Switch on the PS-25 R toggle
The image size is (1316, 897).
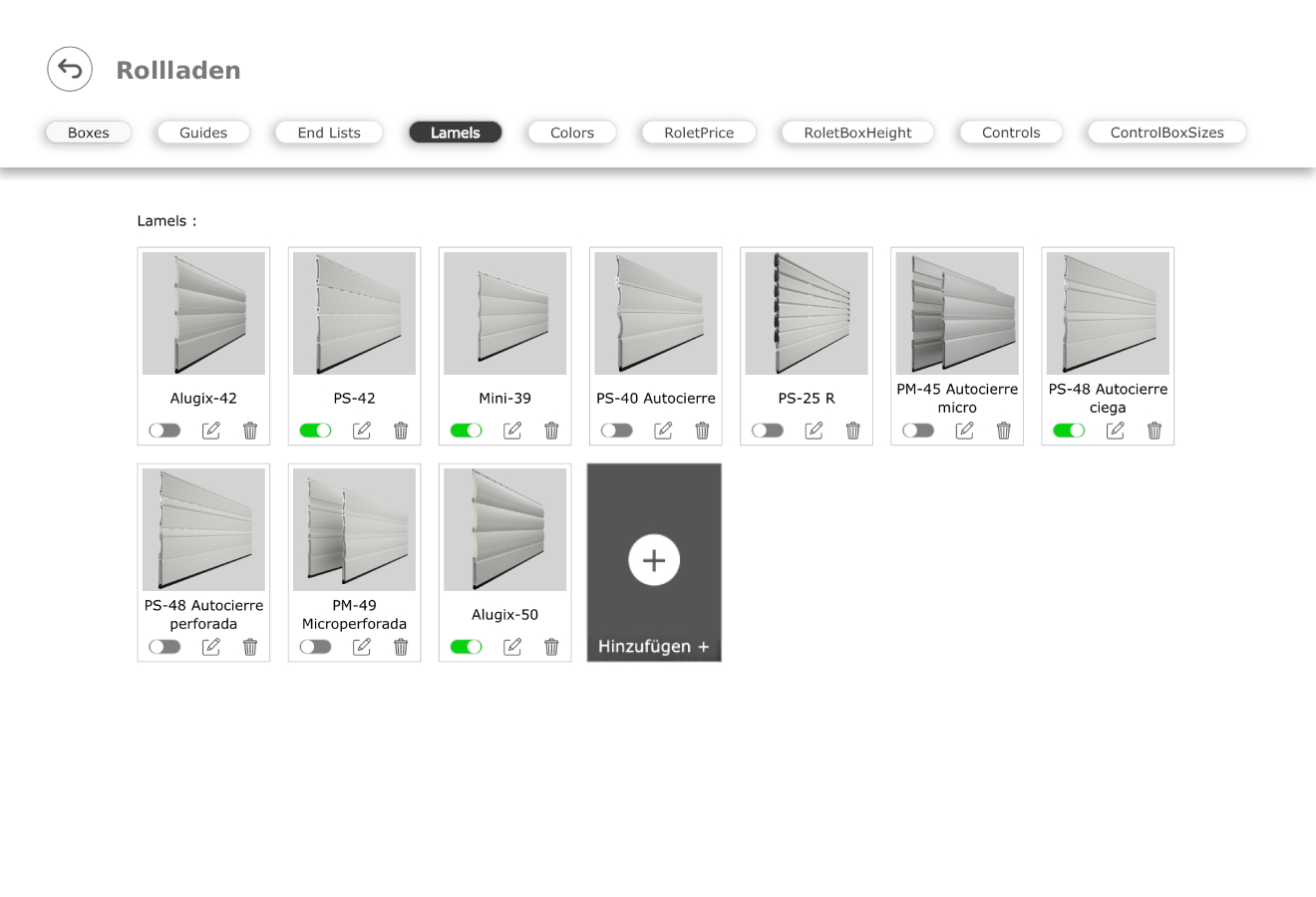[x=767, y=431]
